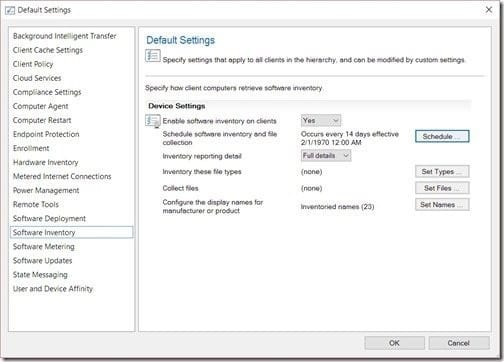
Task: Click the 'Occurs every 14 days effective' schedule text
Action: coord(350,138)
